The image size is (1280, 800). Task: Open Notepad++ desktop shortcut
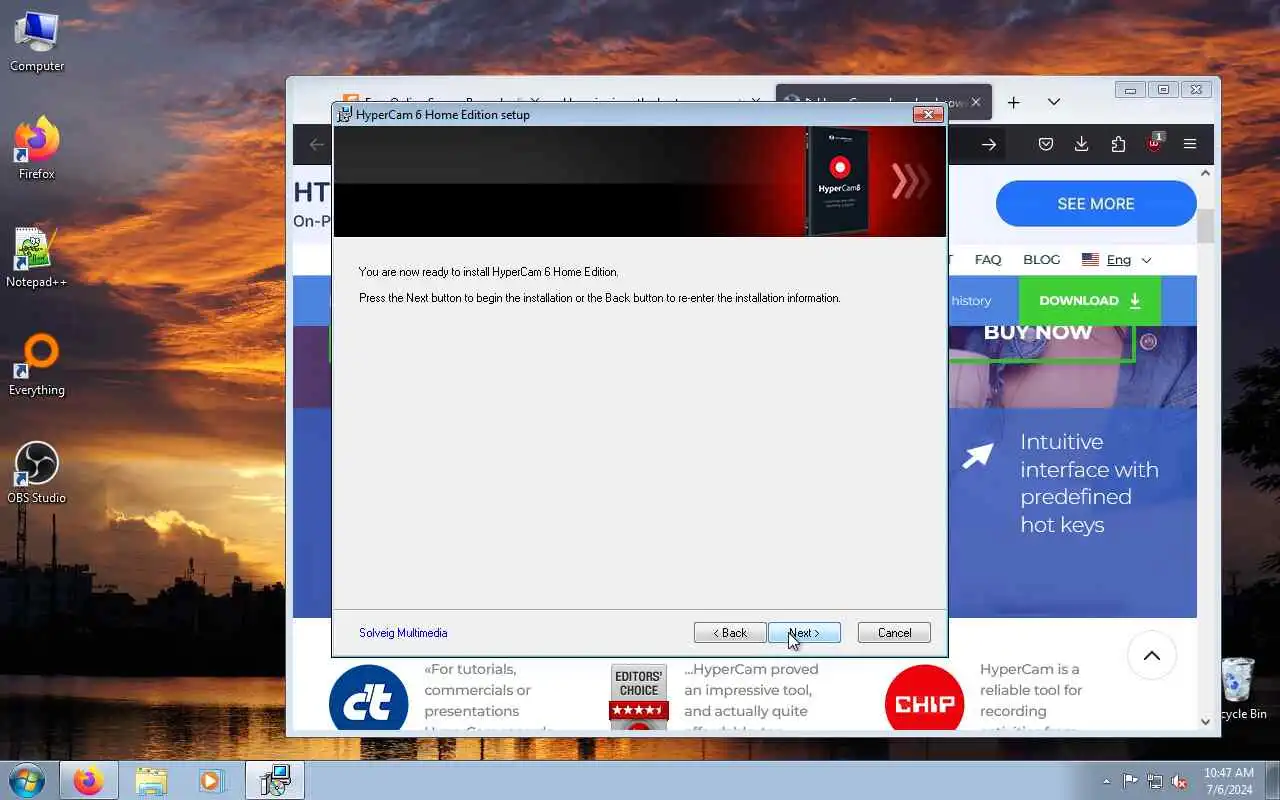(x=37, y=259)
